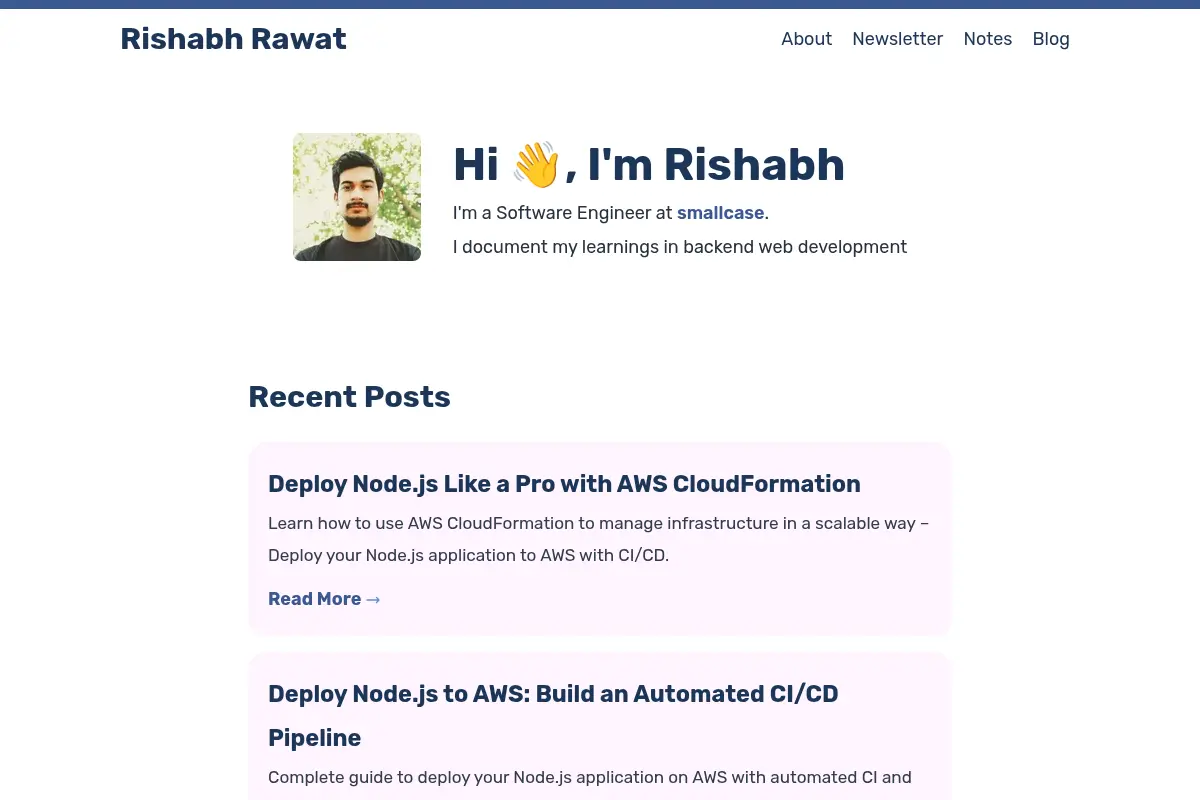Click Rishabh's profile photo
Image resolution: width=1200 pixels, height=800 pixels.
point(357,197)
